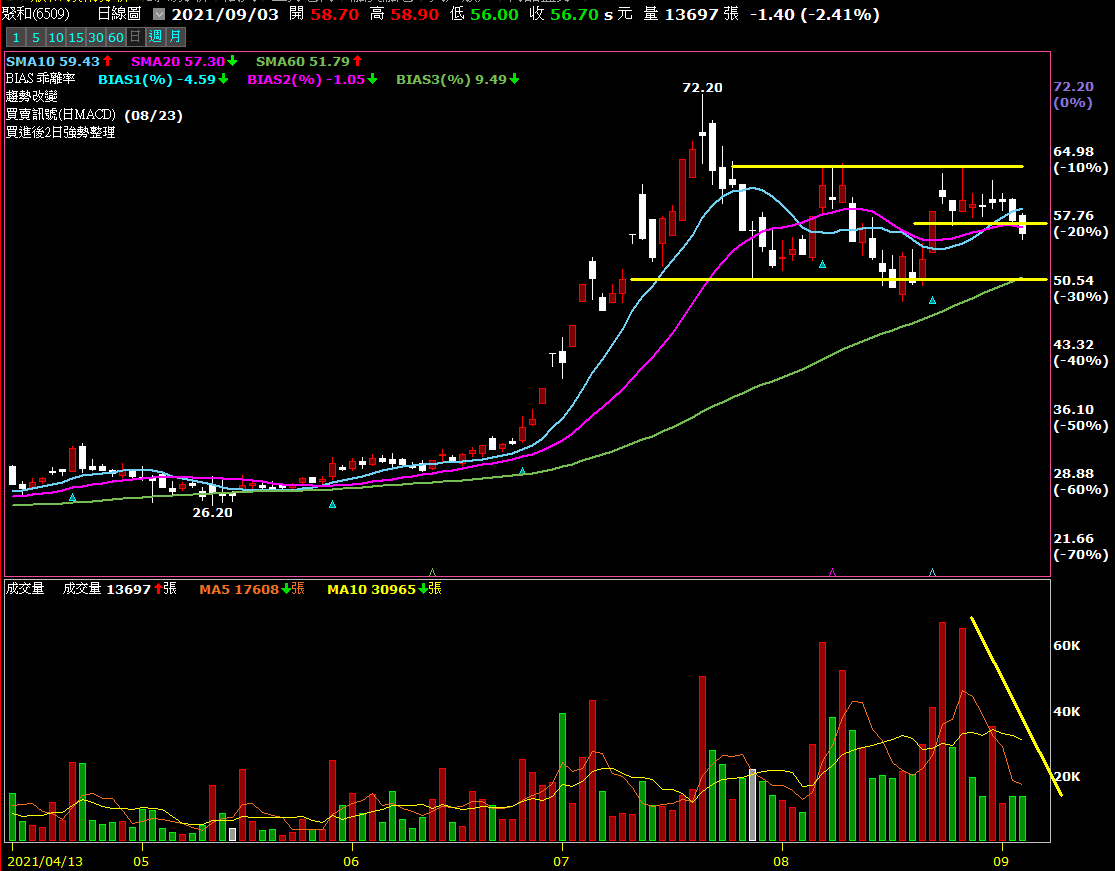Click the yellow volume downtrend line
This screenshot has width=1115, height=871.
(x=1015, y=706)
